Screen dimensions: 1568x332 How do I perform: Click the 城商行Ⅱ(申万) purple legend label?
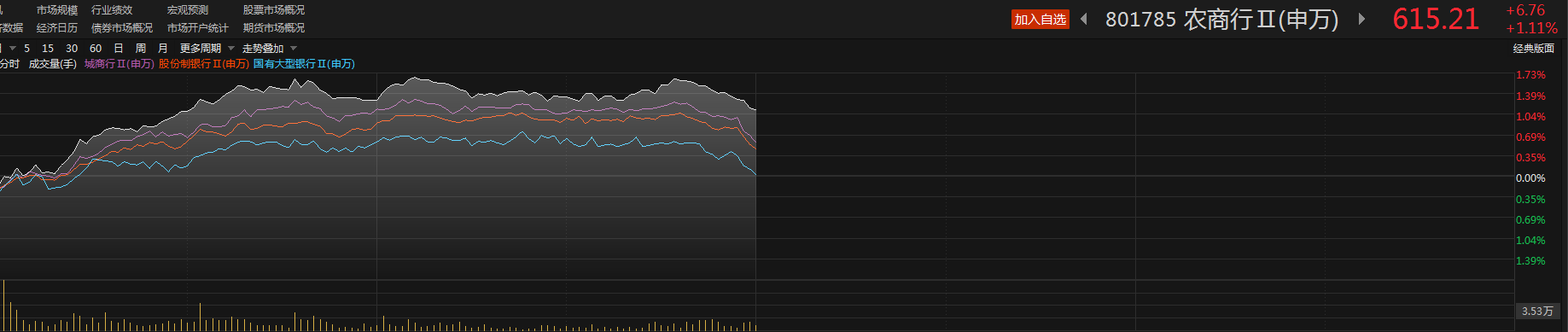(x=119, y=64)
